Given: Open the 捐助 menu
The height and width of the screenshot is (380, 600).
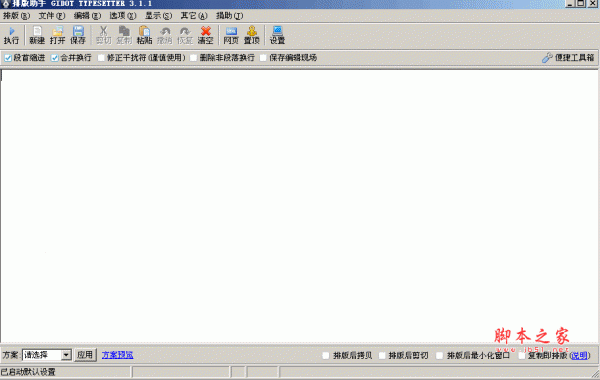Looking at the screenshot, I should (229, 16).
